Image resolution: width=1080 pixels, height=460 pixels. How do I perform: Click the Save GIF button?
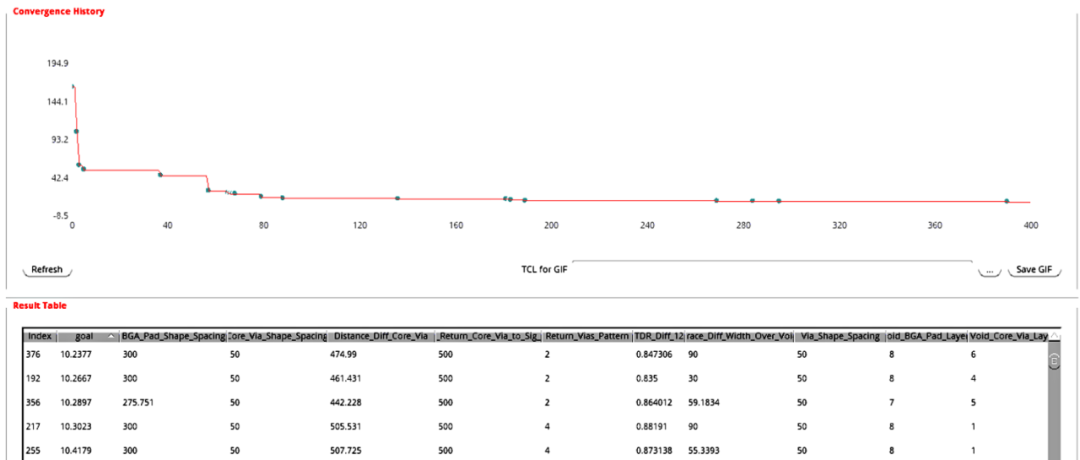[x=1033, y=270]
